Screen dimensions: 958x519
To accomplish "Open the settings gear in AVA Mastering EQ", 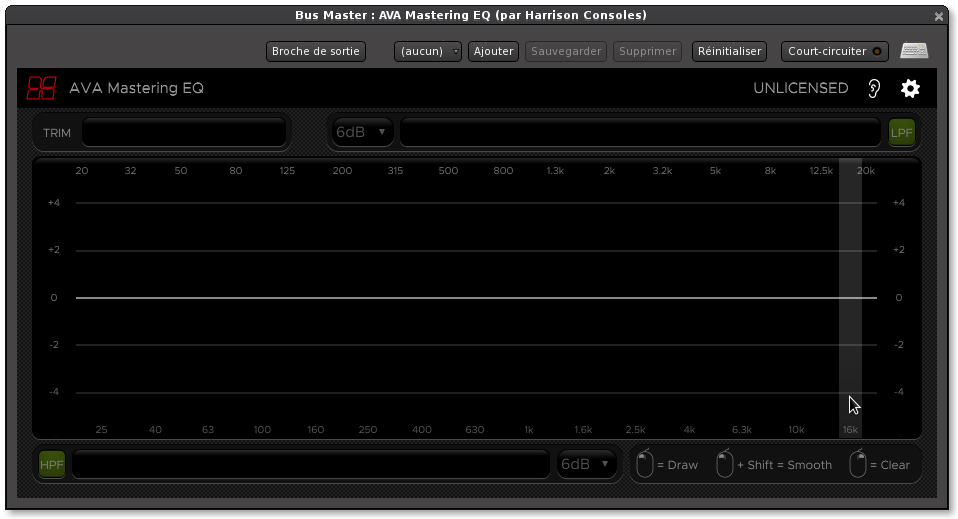I will coord(910,89).
